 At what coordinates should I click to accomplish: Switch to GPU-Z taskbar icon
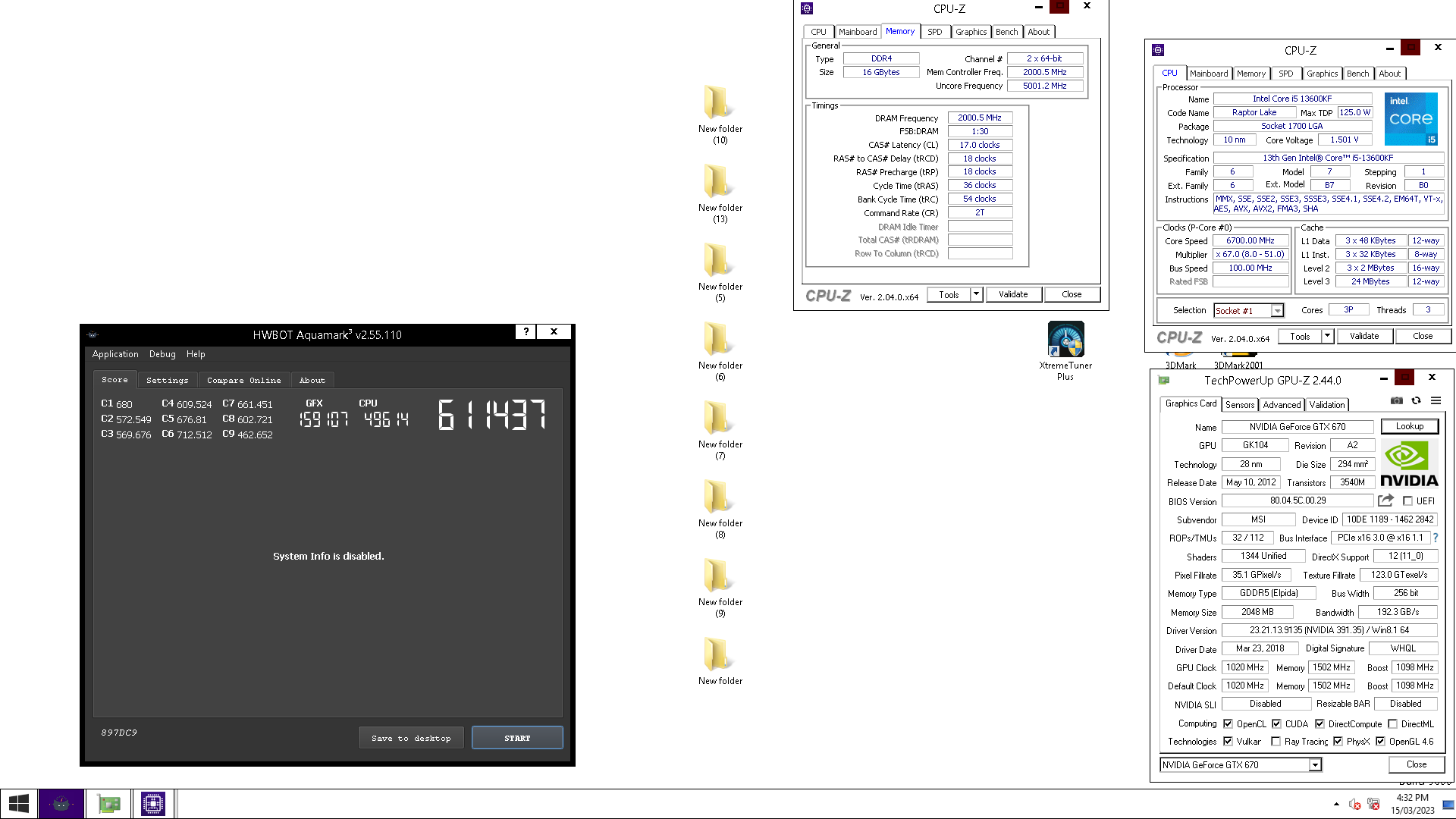pos(108,804)
